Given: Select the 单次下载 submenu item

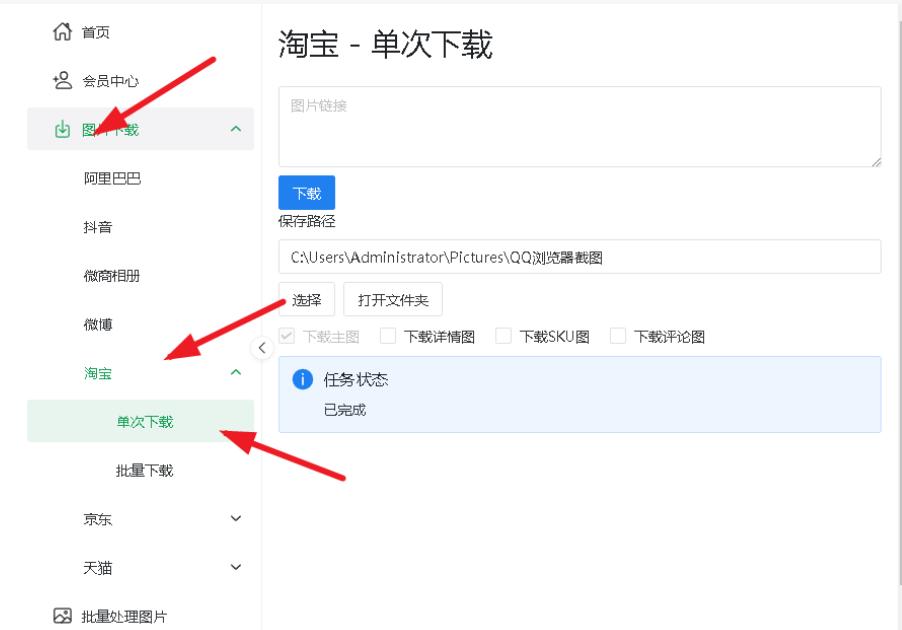Looking at the screenshot, I should coord(140,422).
